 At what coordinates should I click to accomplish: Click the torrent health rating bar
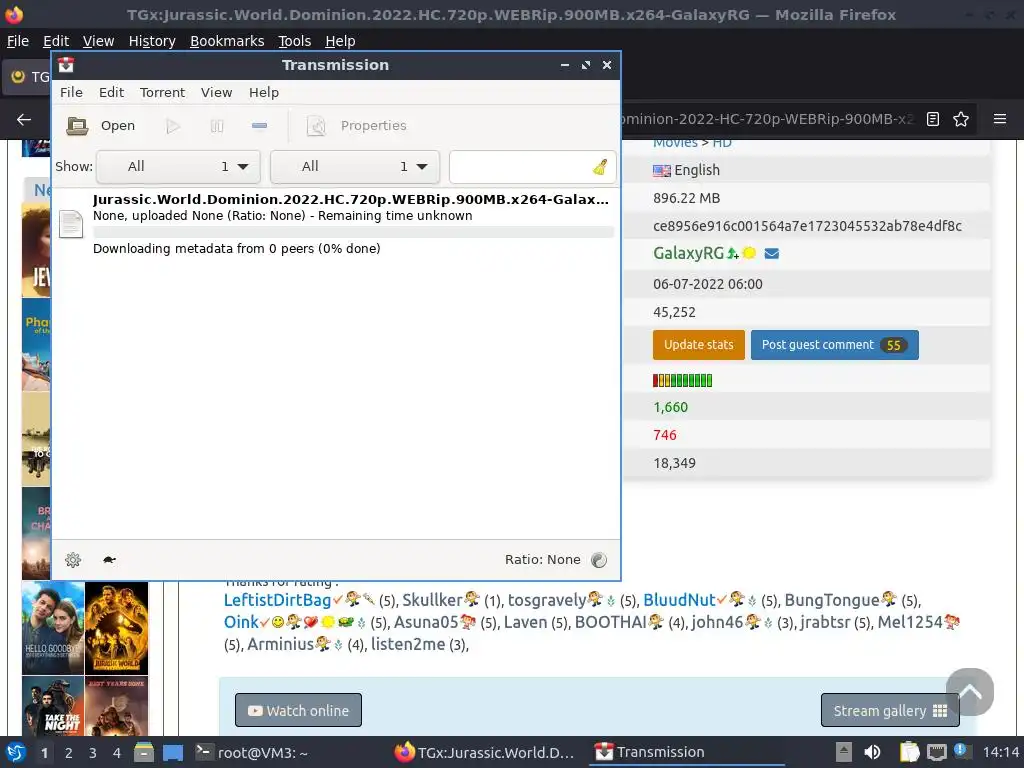[x=682, y=380]
